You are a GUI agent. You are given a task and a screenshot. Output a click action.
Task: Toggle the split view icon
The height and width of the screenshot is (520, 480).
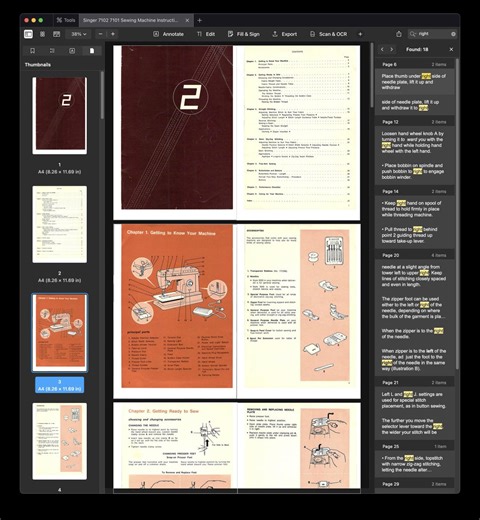[x=57, y=34]
